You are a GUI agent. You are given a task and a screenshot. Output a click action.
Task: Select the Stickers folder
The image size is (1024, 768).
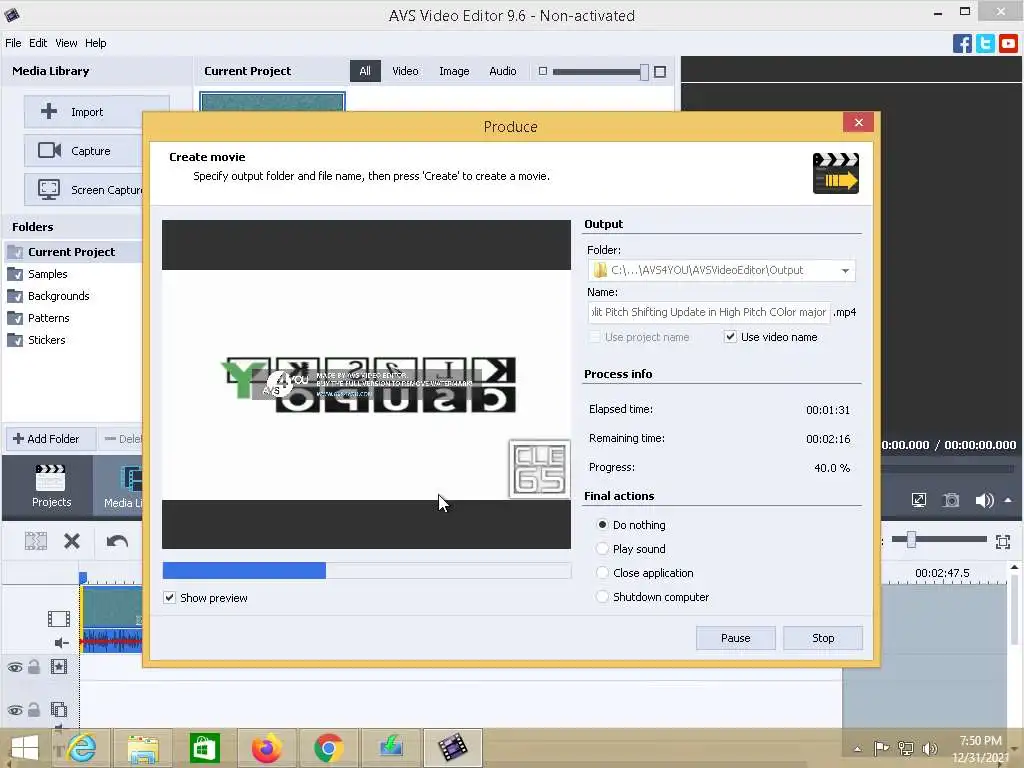pos(46,340)
